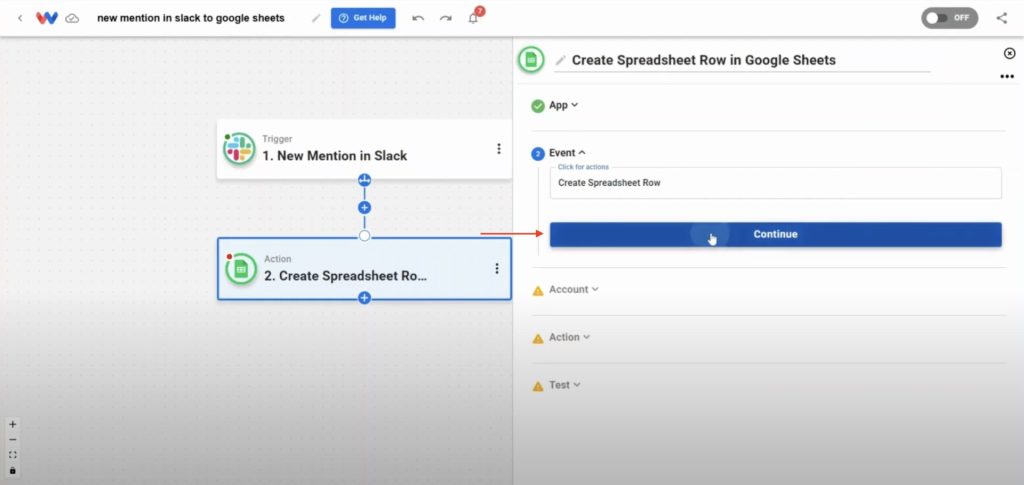Click the step title Create Spreadsheet Row in Google Sheets
Viewport: 1024px width, 485px height.
(x=703, y=61)
